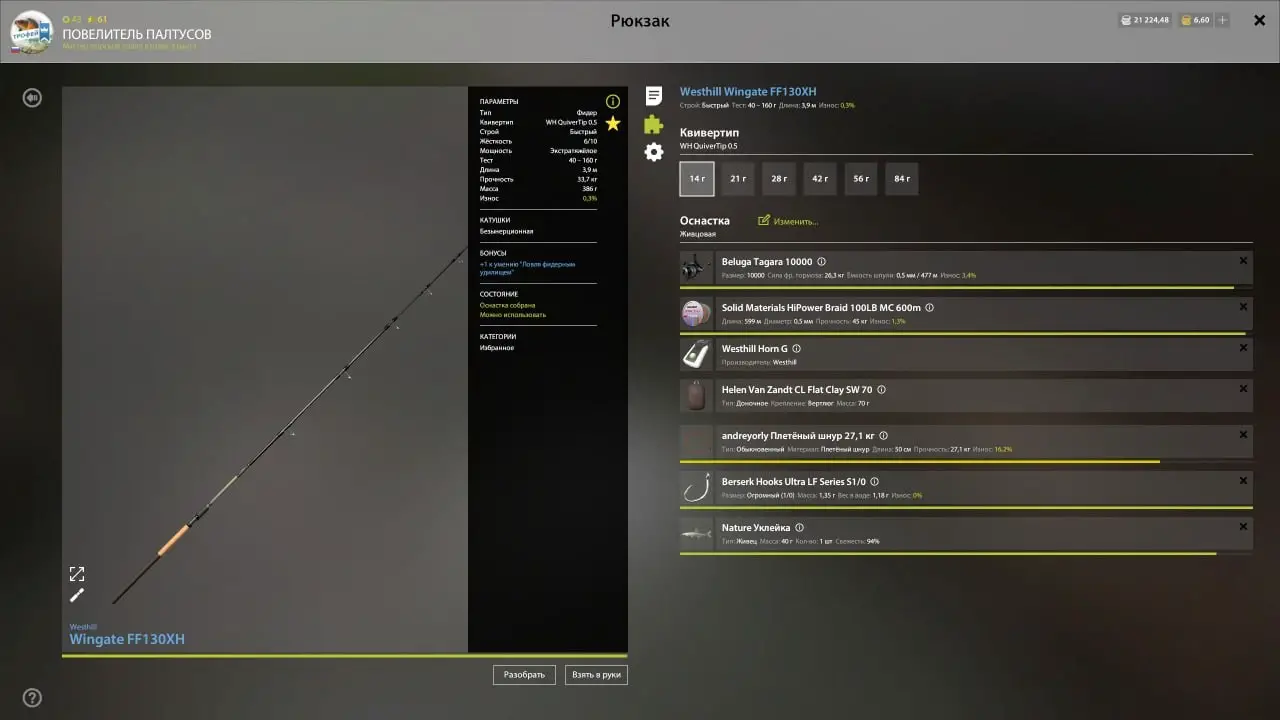The height and width of the screenshot is (720, 1280).
Task: Show info for Beluga Tagara 10000
Action: [822, 262]
